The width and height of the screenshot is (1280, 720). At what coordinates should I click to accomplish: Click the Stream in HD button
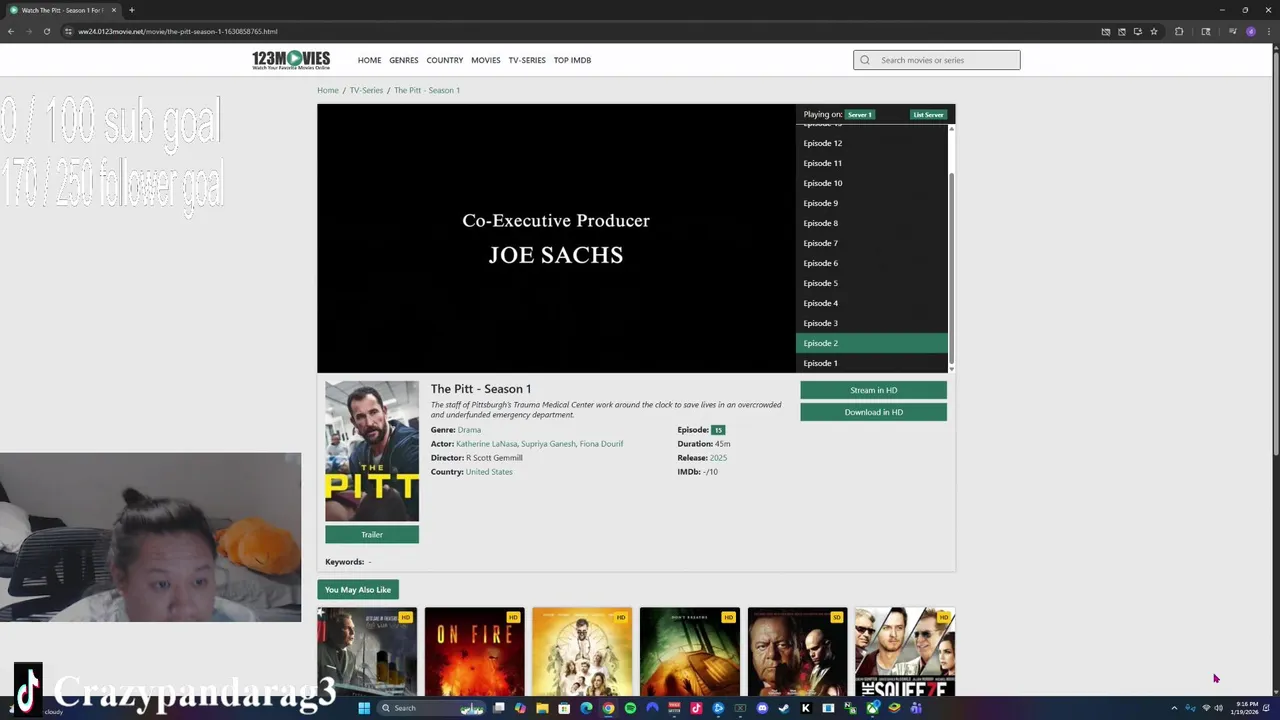(x=873, y=390)
